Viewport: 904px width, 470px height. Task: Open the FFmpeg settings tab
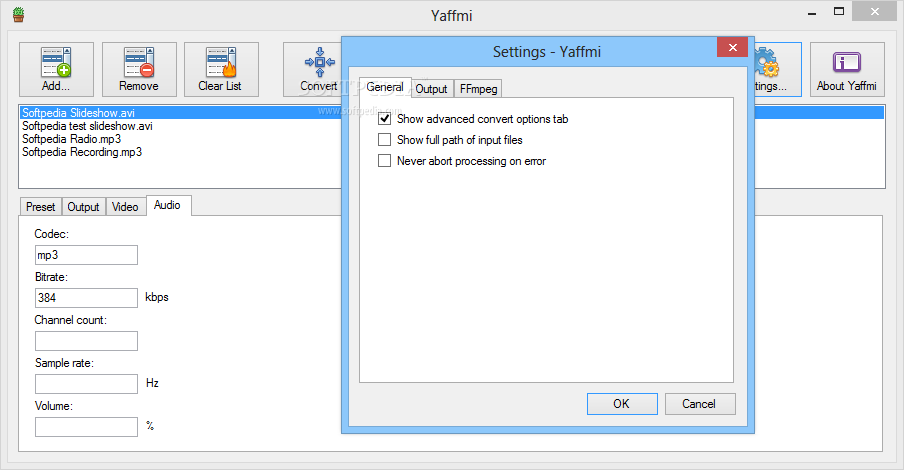click(478, 89)
